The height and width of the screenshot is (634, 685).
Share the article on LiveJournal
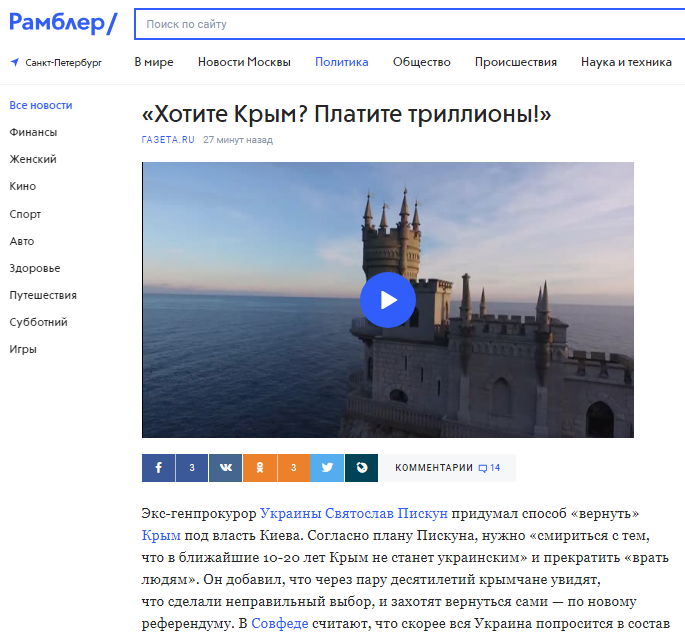click(361, 468)
